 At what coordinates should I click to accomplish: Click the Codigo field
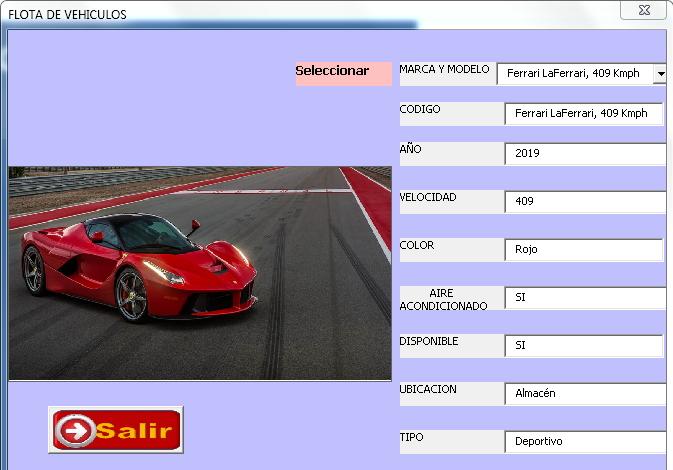(x=584, y=114)
